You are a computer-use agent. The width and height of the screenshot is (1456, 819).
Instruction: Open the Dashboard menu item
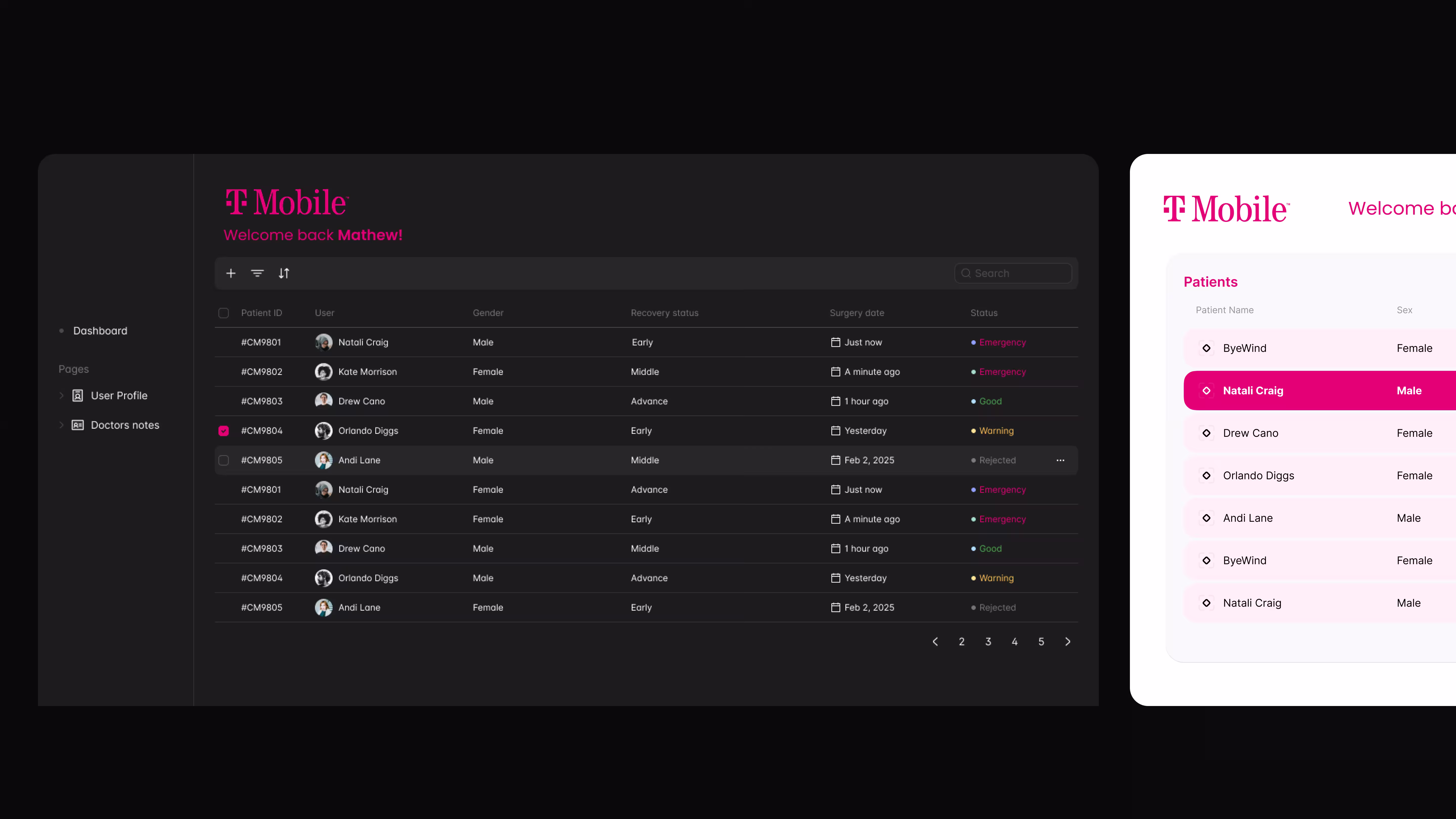pyautogui.click(x=100, y=331)
